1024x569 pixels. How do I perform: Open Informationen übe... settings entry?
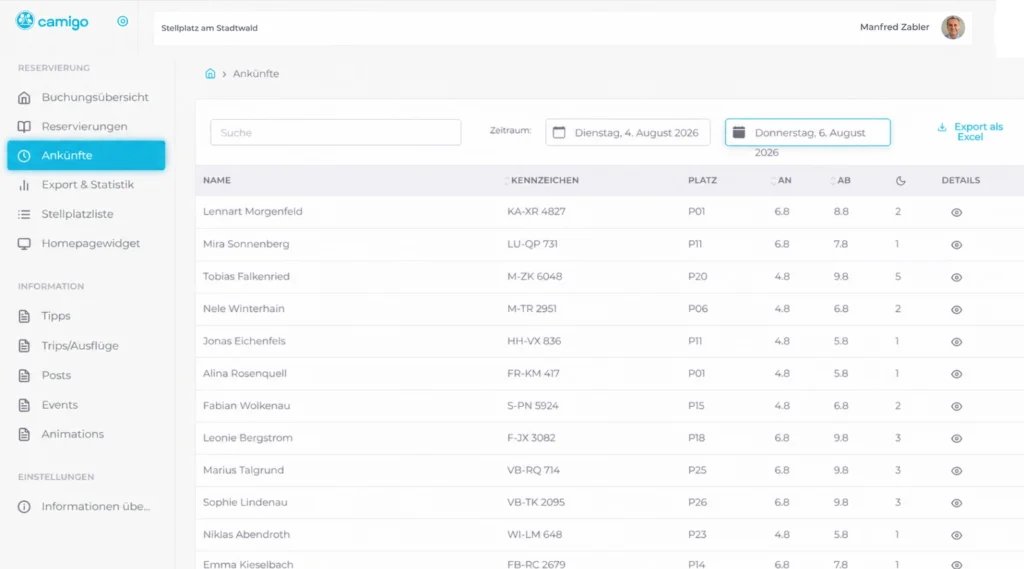[x=86, y=506]
